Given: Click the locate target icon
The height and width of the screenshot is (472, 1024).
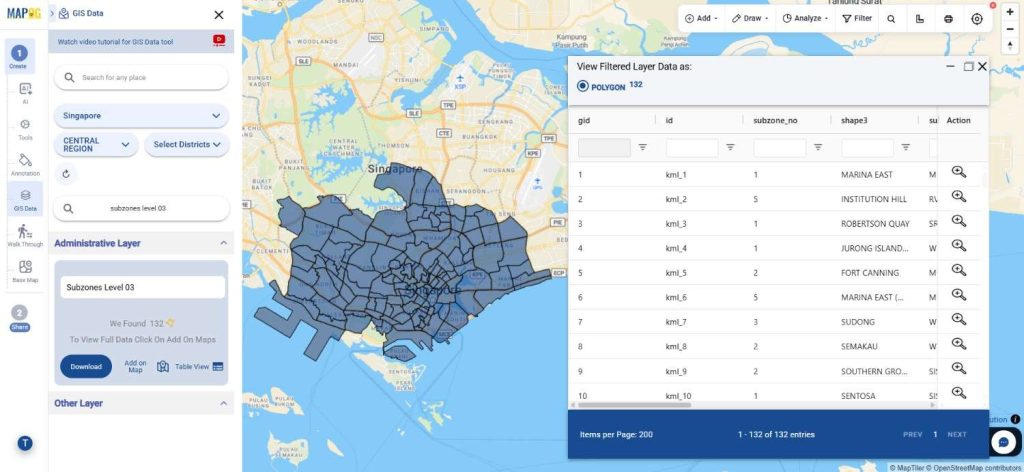Looking at the screenshot, I should [977, 19].
